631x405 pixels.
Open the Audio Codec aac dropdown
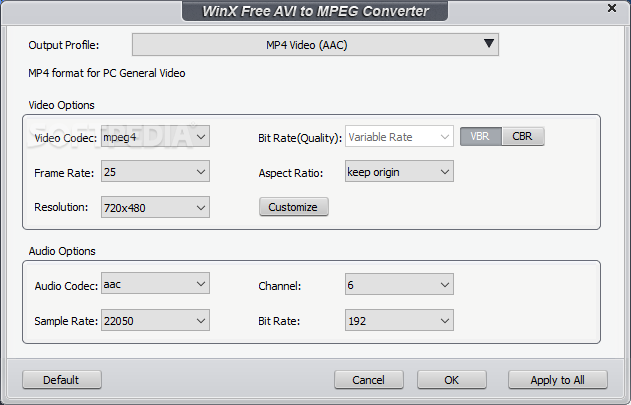[x=155, y=283]
